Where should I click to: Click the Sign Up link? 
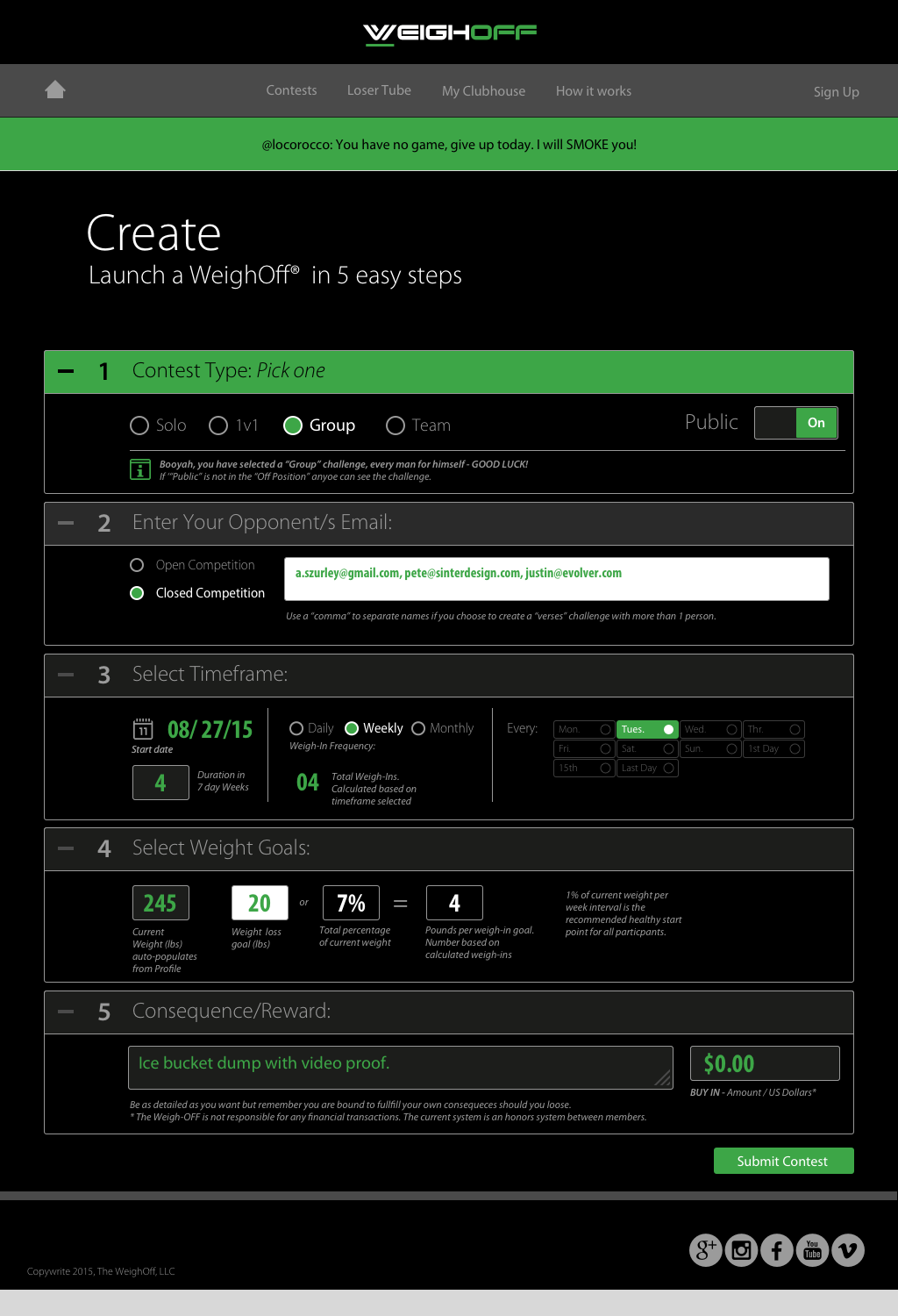point(837,92)
